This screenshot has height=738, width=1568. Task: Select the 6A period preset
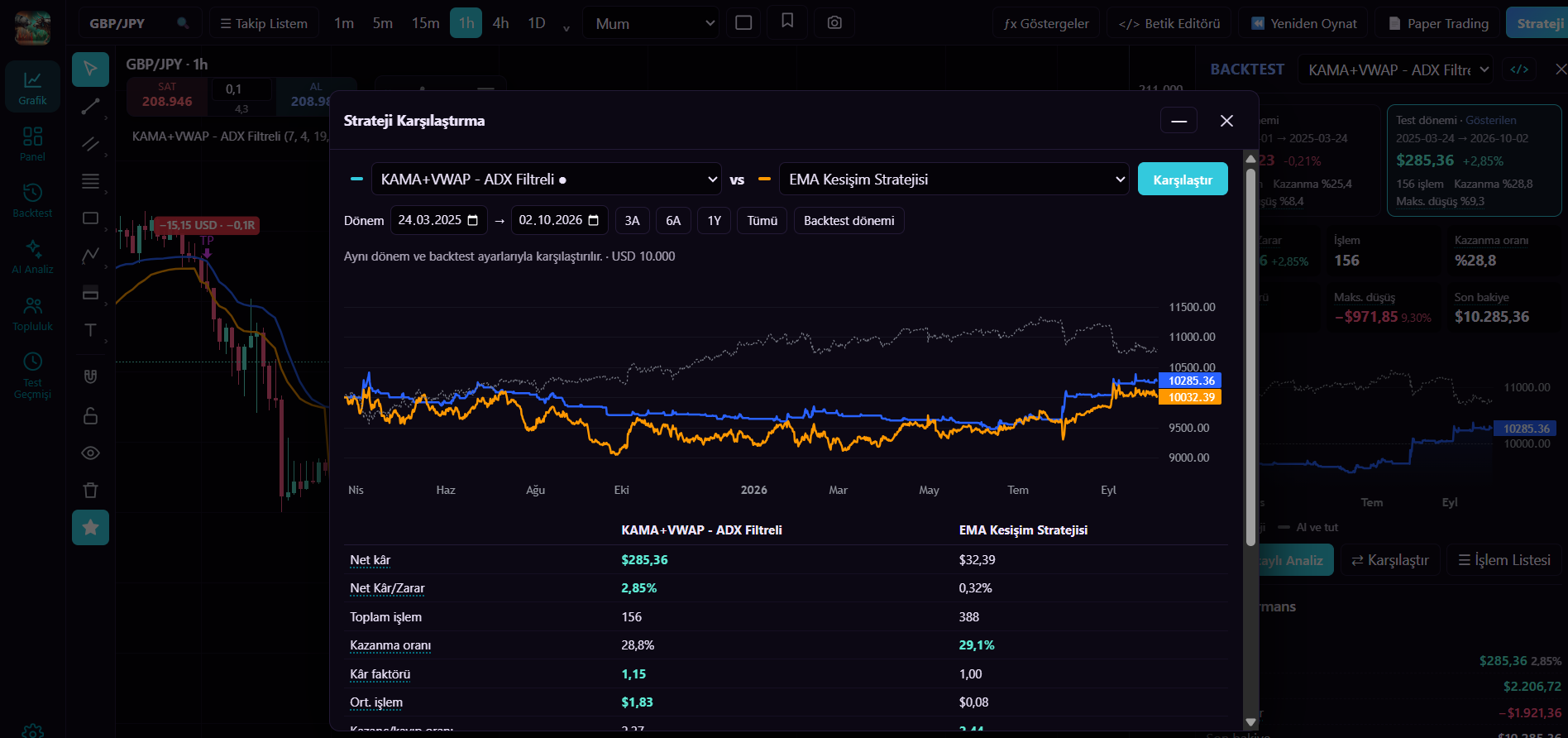pos(673,220)
